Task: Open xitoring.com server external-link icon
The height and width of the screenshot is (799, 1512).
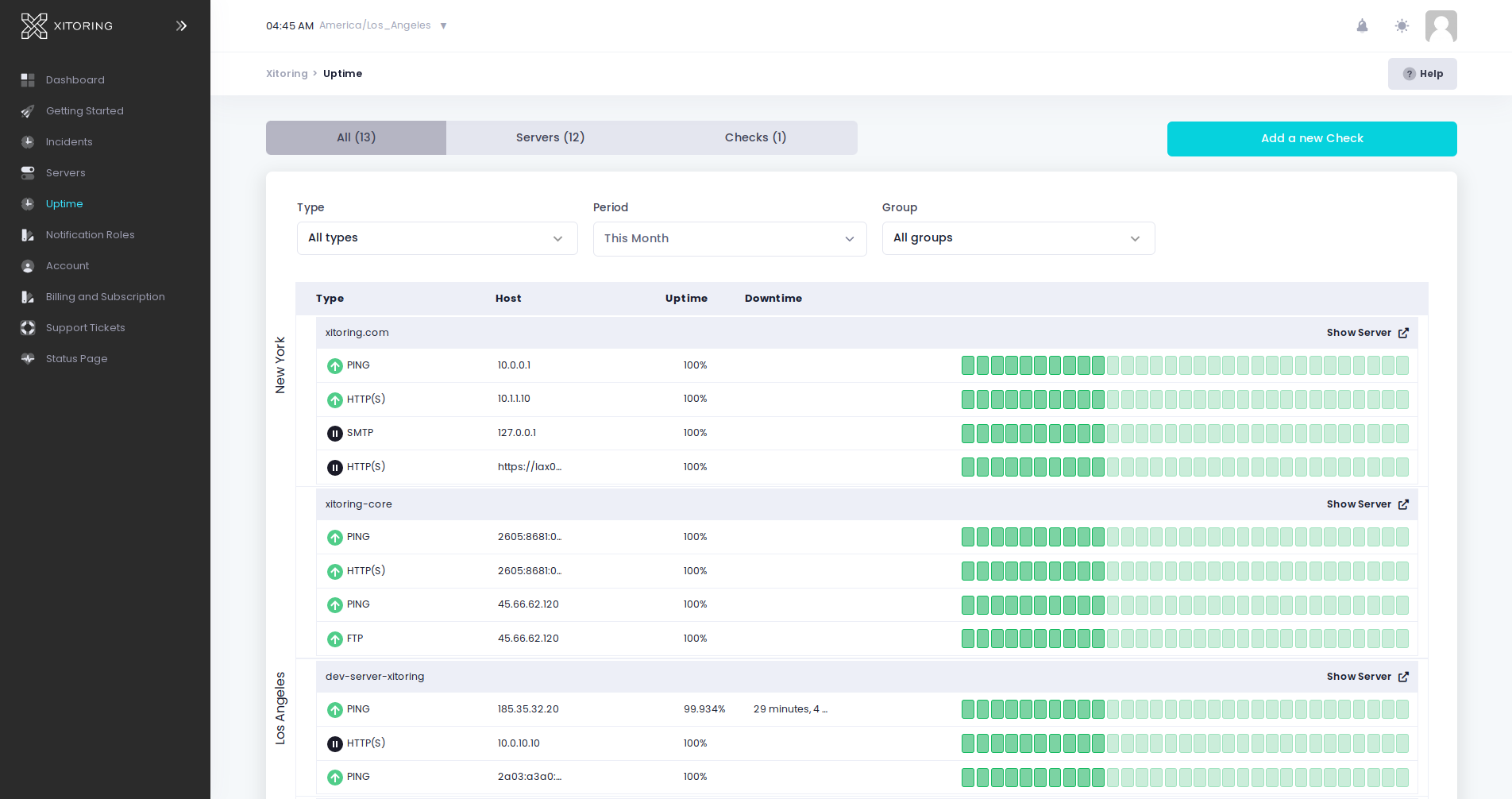Action: coord(1403,333)
